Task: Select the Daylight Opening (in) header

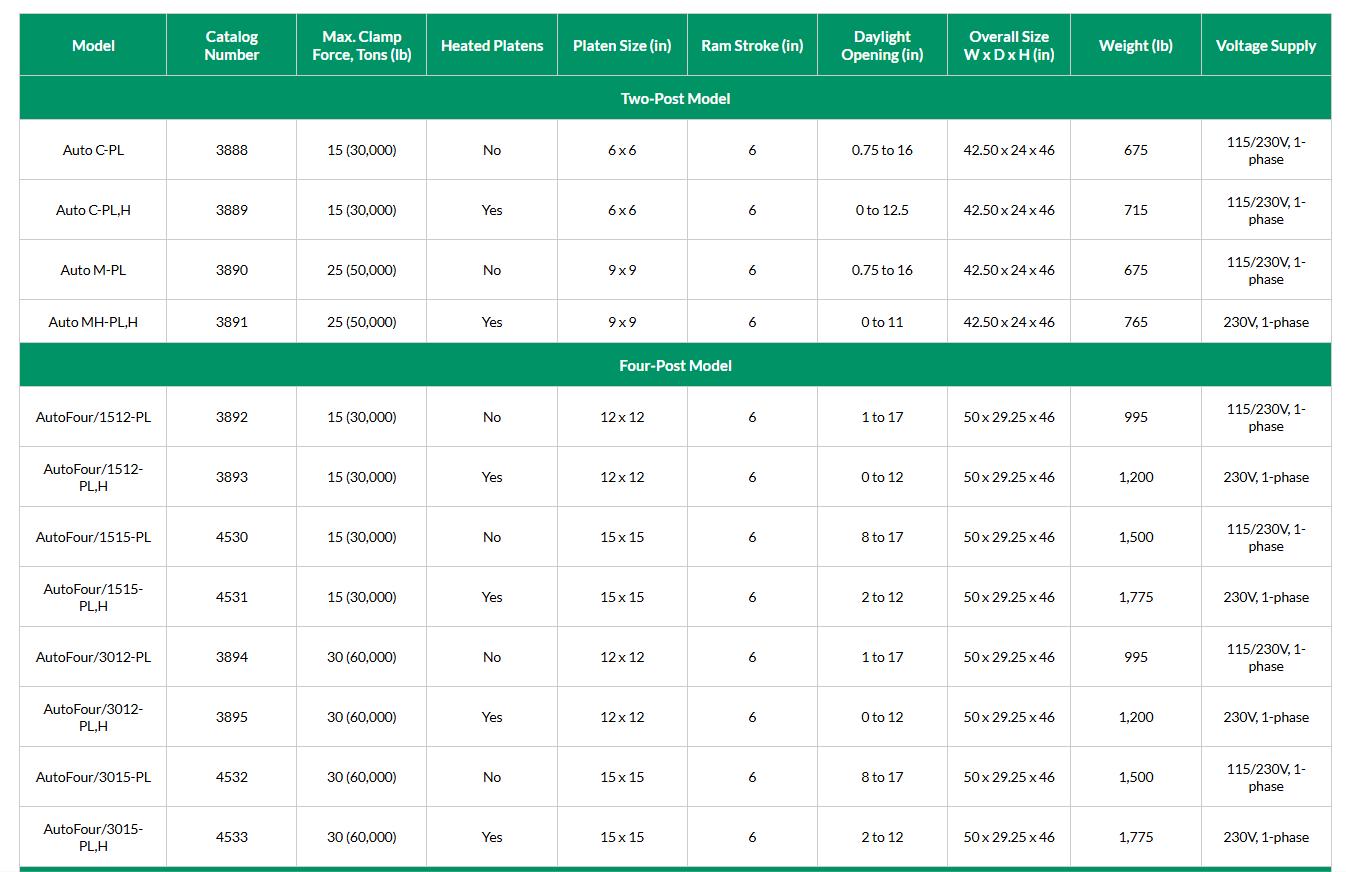Action: pos(882,45)
